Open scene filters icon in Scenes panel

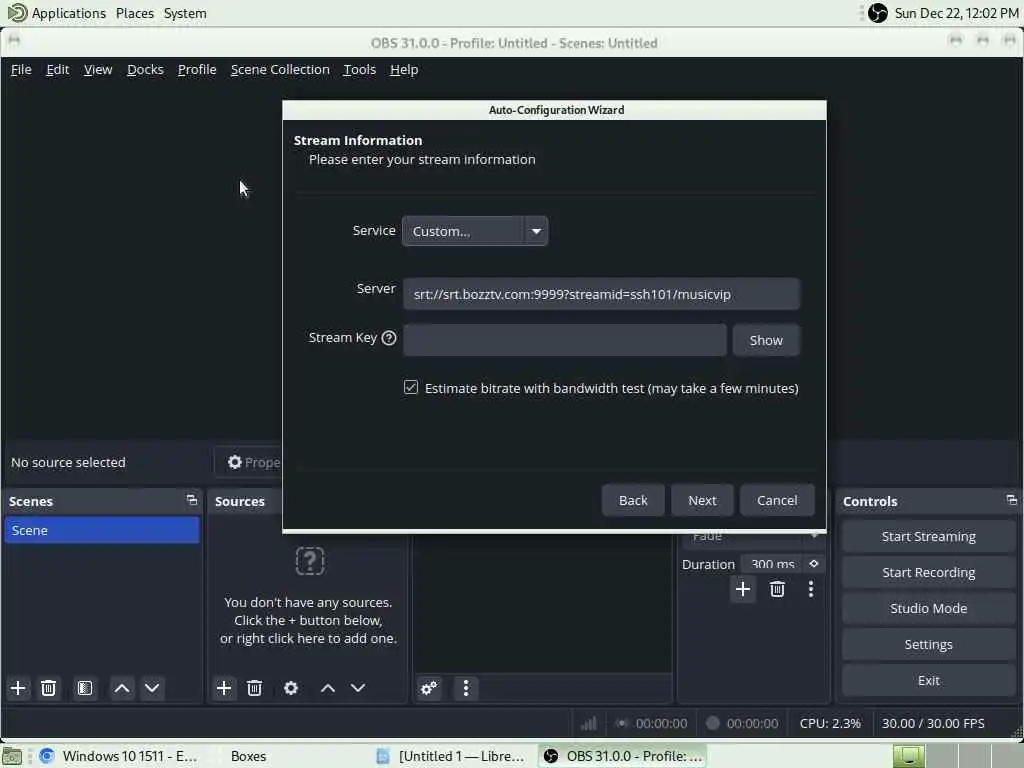pyautogui.click(x=85, y=688)
